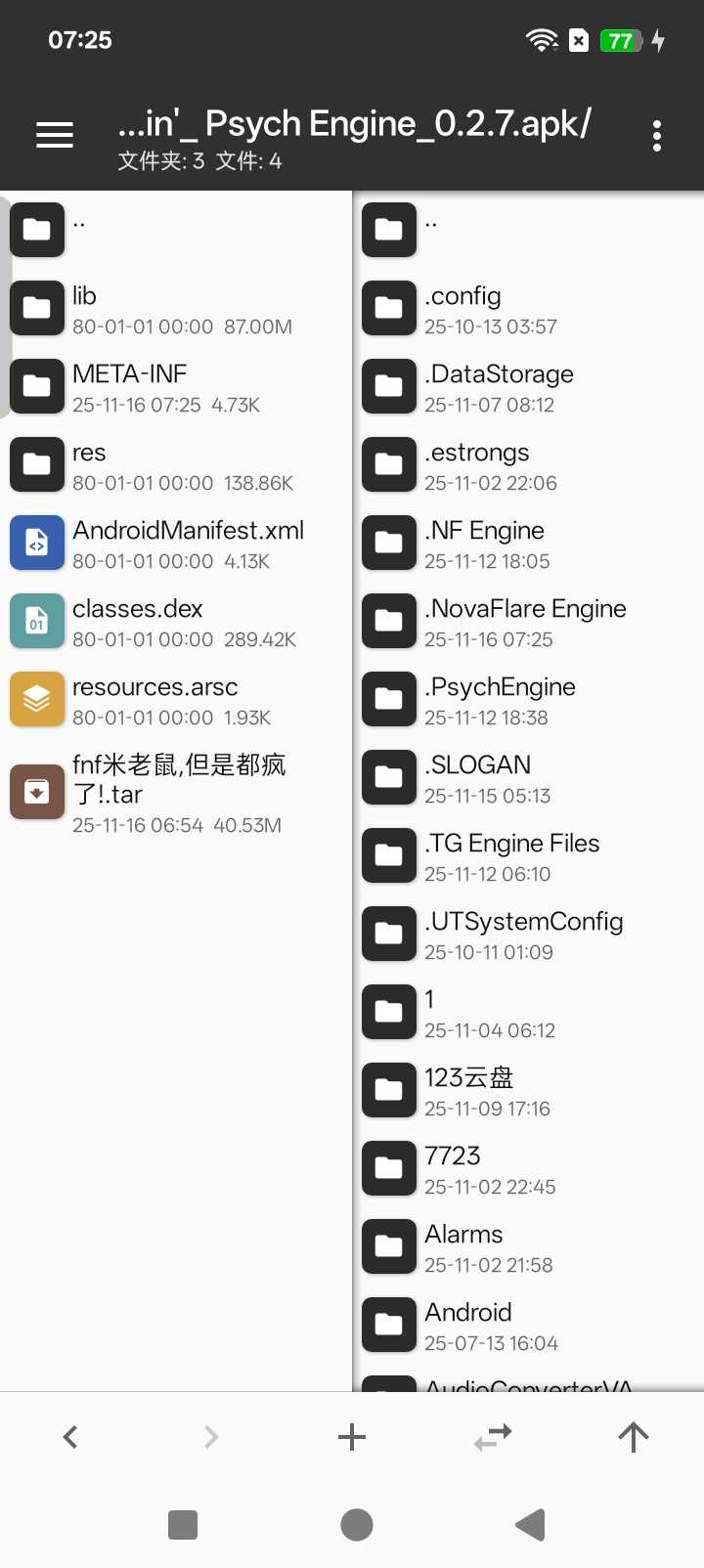Tap the up arrow in bottom toolbar

click(x=634, y=1436)
